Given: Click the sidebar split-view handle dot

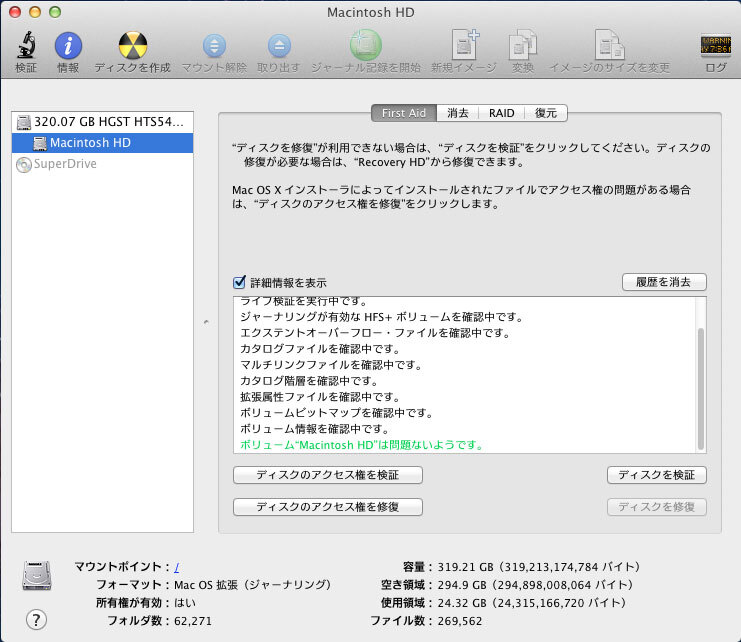Looking at the screenshot, I should [x=206, y=322].
